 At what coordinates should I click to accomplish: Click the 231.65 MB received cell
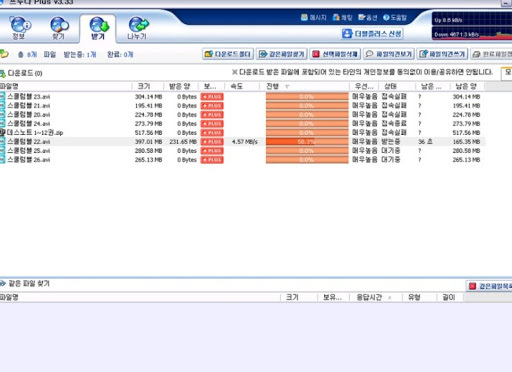pyautogui.click(x=183, y=142)
